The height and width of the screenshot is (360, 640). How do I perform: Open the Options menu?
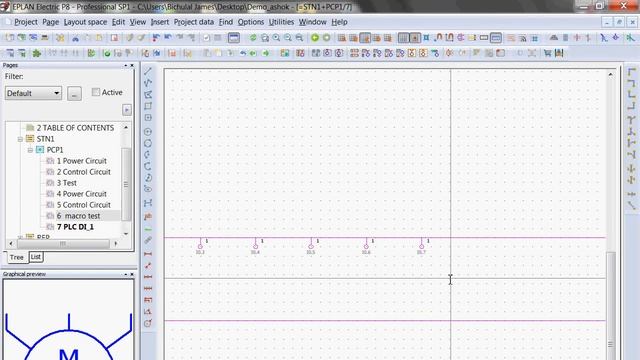[x=251, y=22]
